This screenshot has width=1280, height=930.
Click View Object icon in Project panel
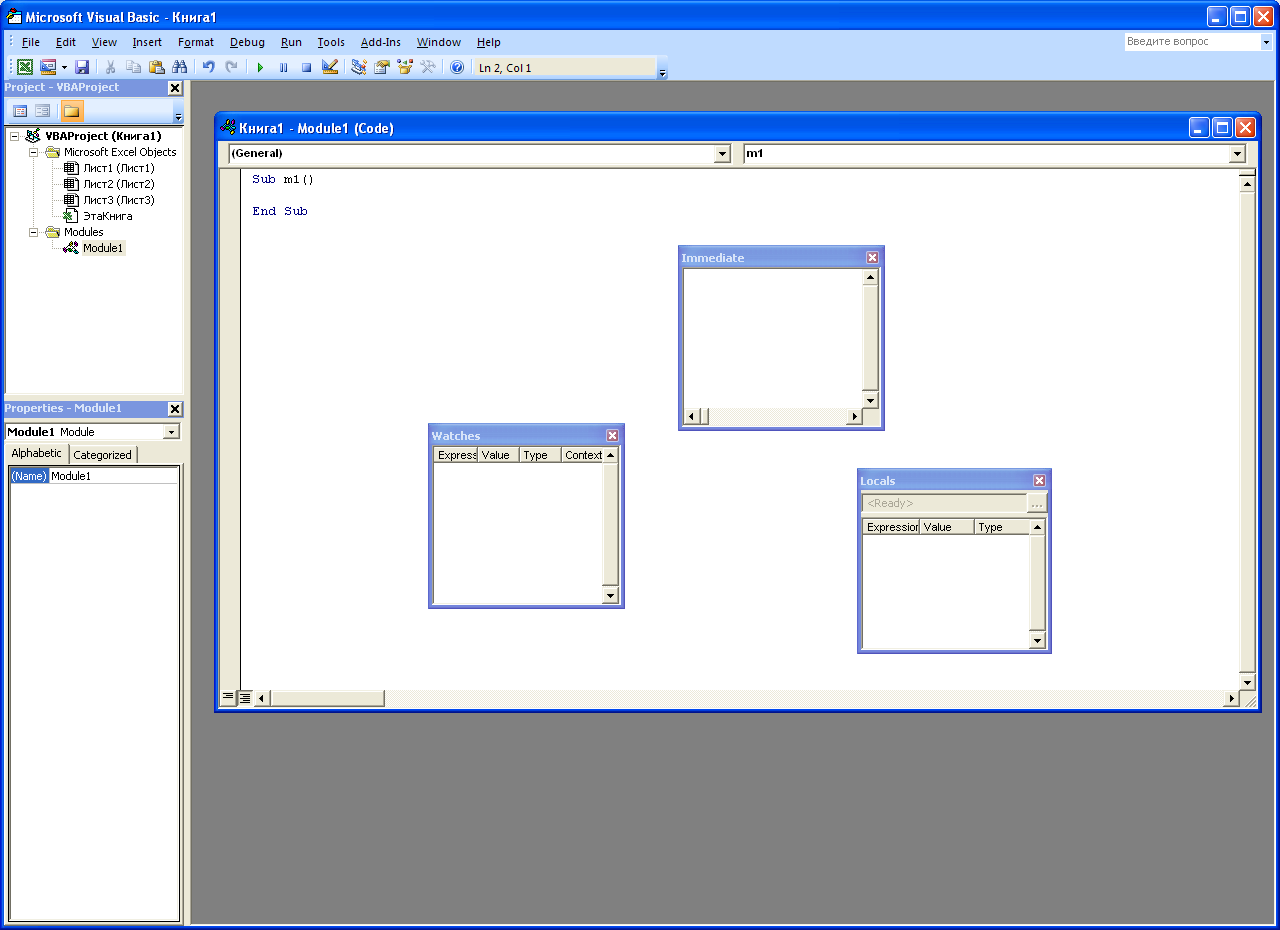[x=43, y=111]
